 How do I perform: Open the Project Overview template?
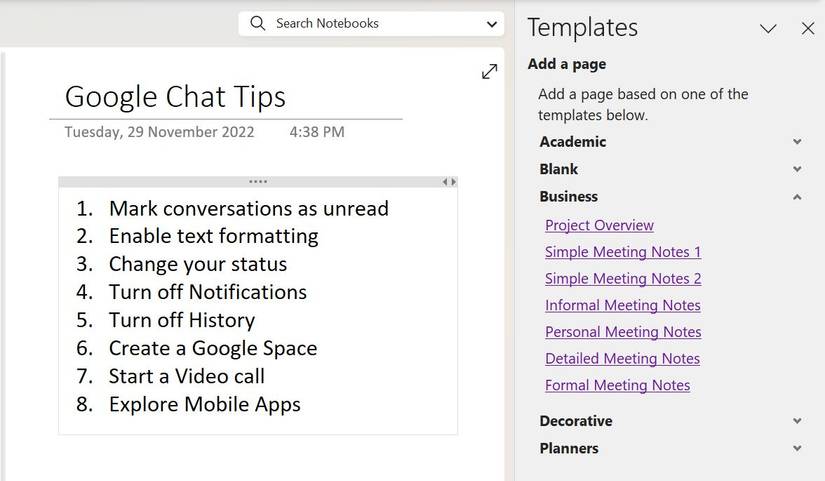point(599,225)
